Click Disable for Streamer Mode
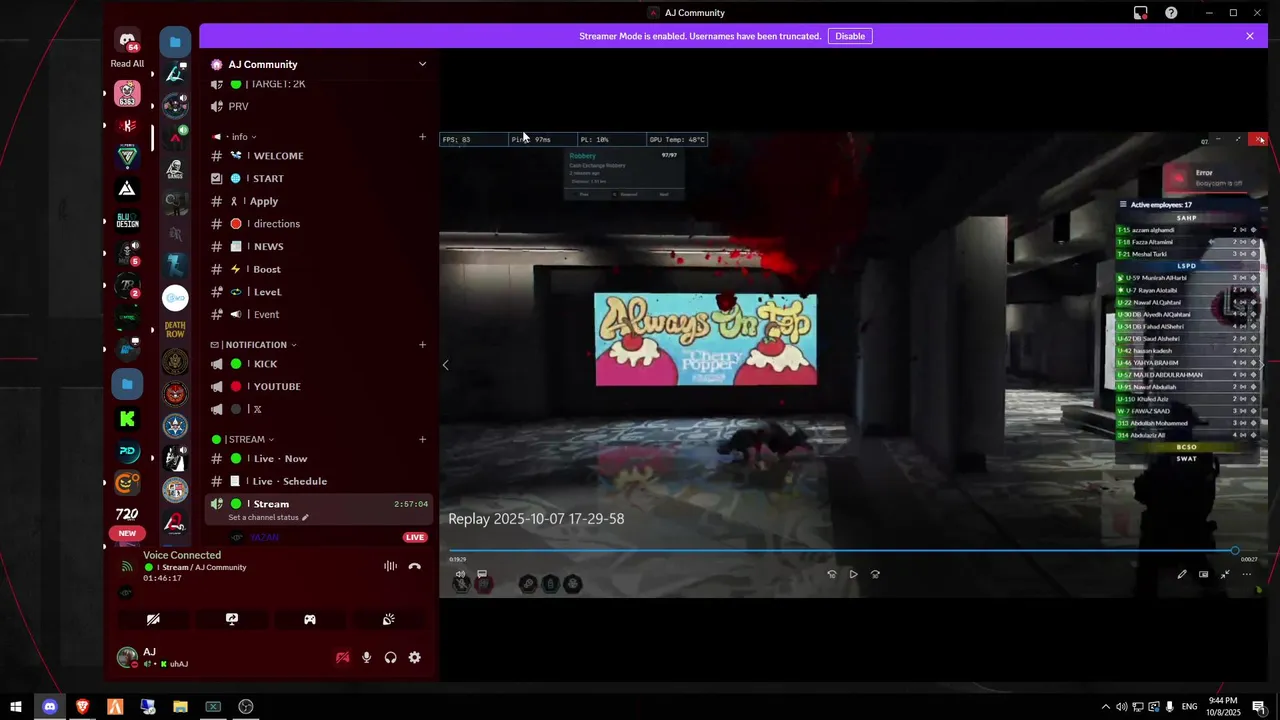This screenshot has height=720, width=1280. (850, 36)
